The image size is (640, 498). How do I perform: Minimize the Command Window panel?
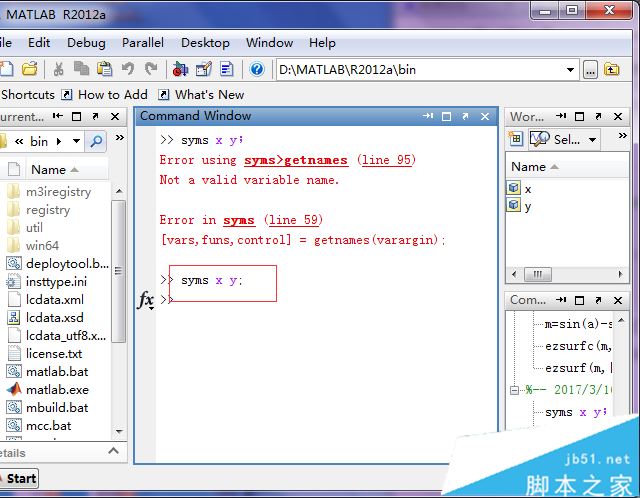point(427,116)
